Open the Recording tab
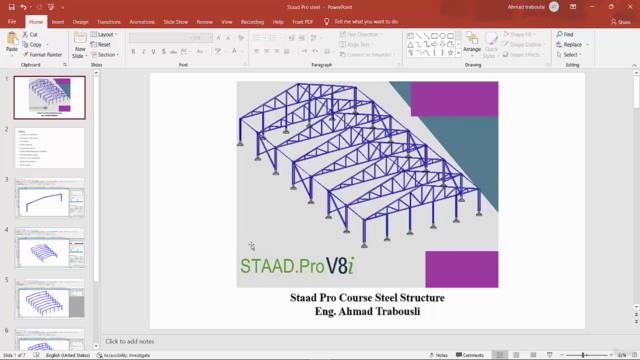The image size is (640, 360). [x=252, y=22]
